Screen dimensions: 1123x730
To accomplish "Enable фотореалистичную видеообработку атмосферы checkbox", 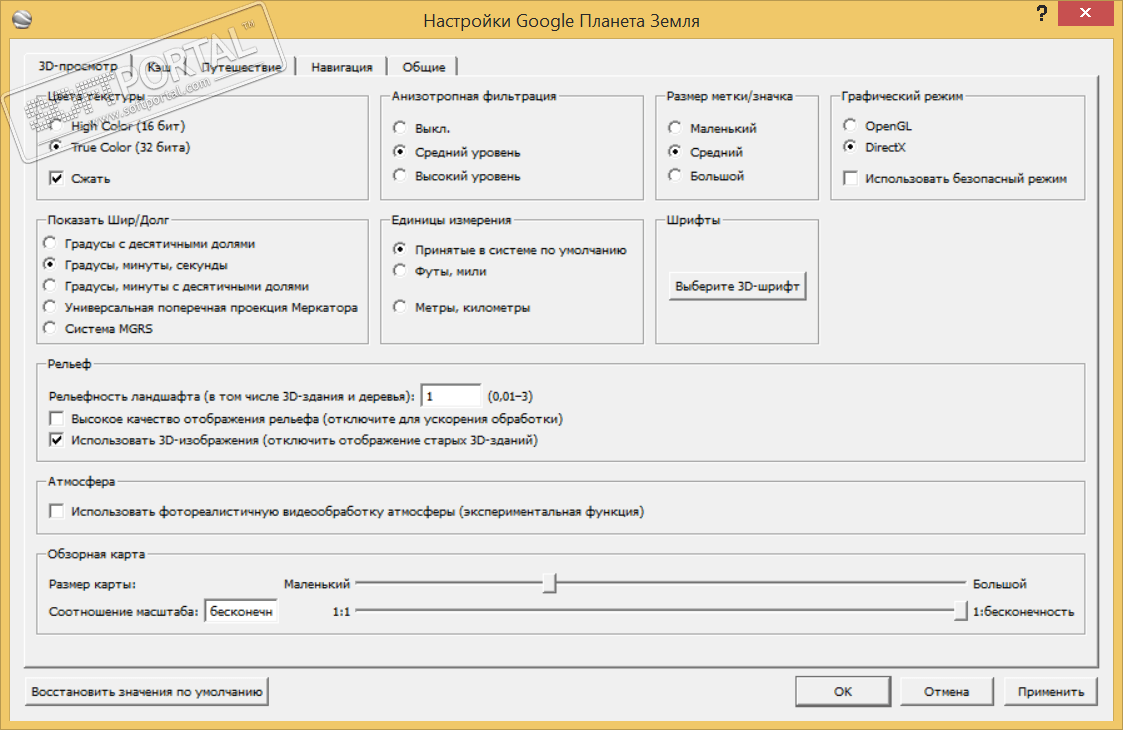I will click(347, 512).
